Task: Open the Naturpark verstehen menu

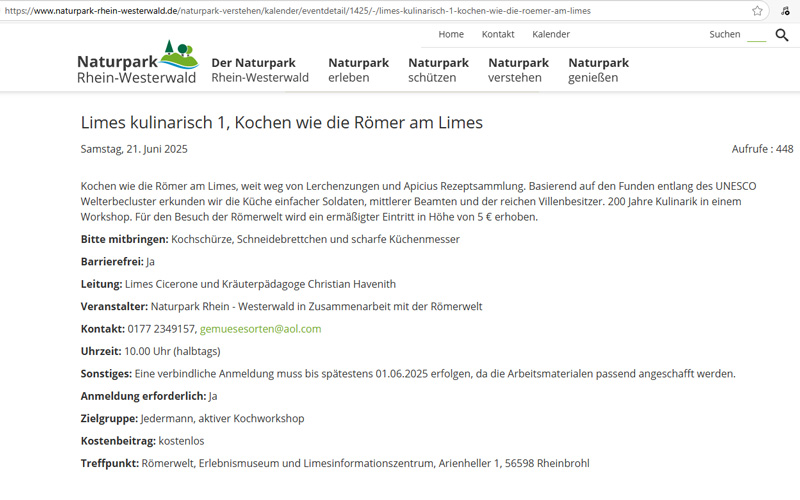Action: coord(518,70)
